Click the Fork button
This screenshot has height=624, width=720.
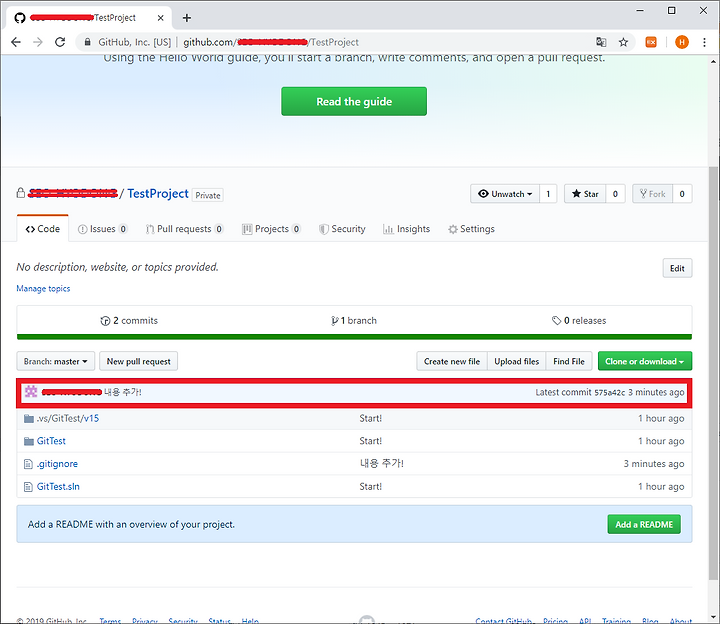pos(652,194)
